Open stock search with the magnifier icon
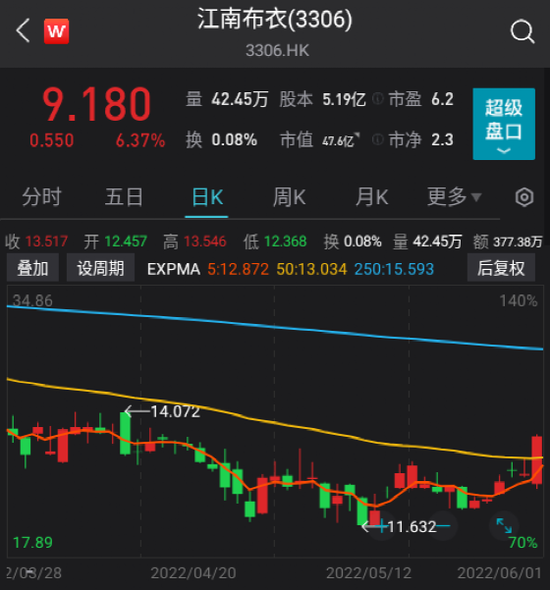Screen dimensions: 550x590 (523, 32)
